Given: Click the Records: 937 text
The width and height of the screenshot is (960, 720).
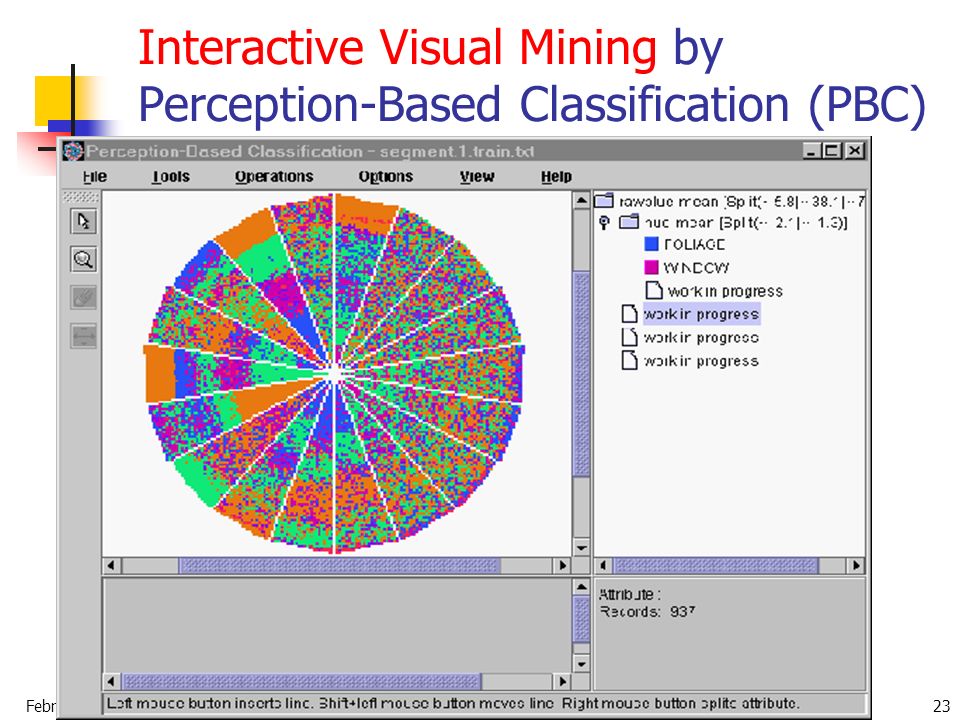Looking at the screenshot, I should coord(648,611).
